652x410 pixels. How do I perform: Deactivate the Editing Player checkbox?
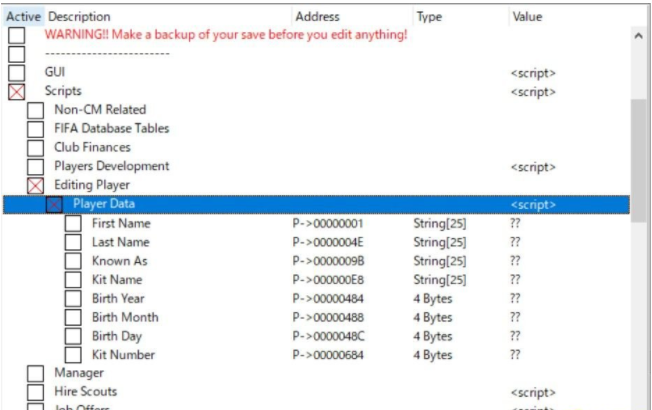35,185
